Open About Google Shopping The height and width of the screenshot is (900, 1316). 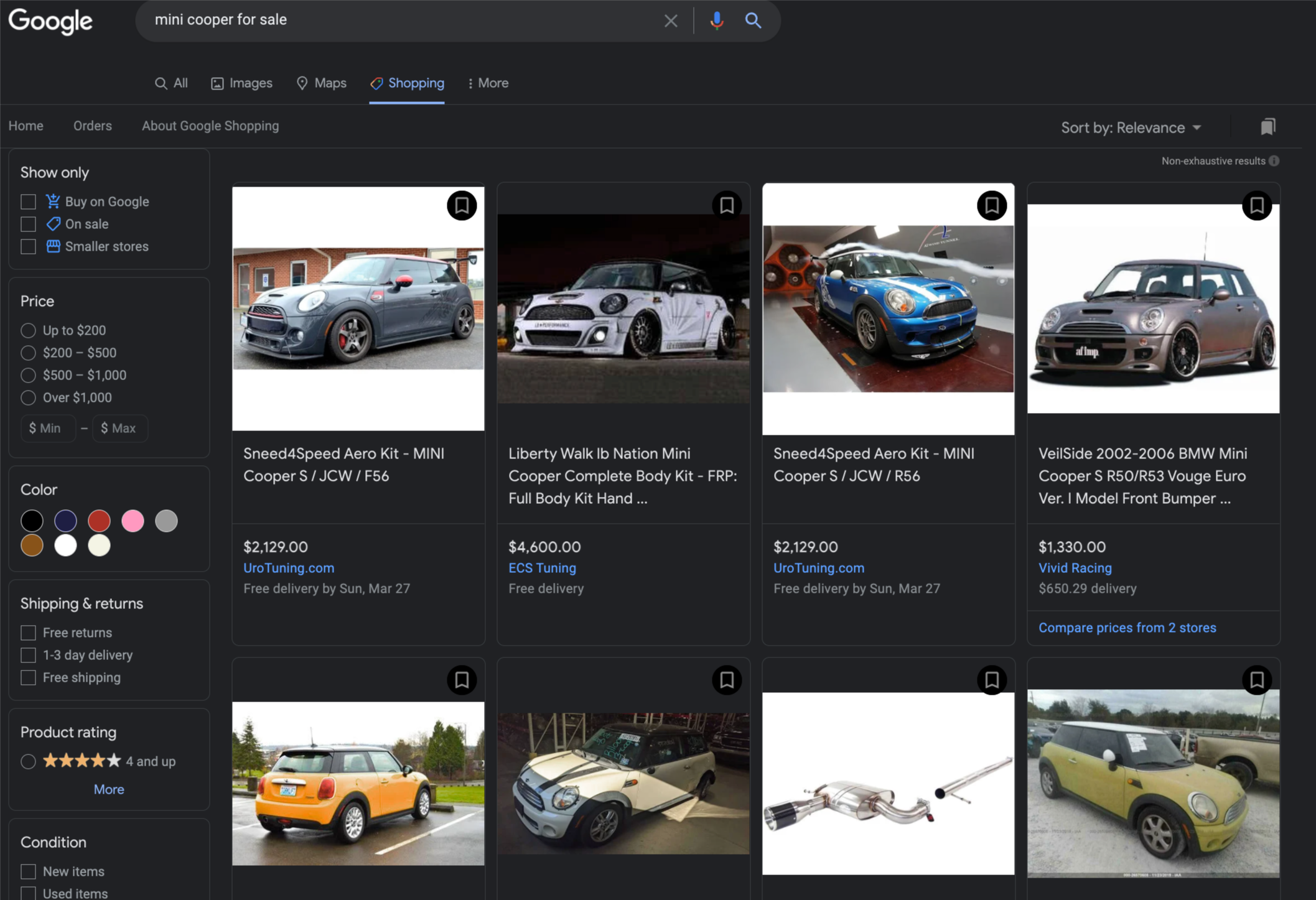point(210,126)
